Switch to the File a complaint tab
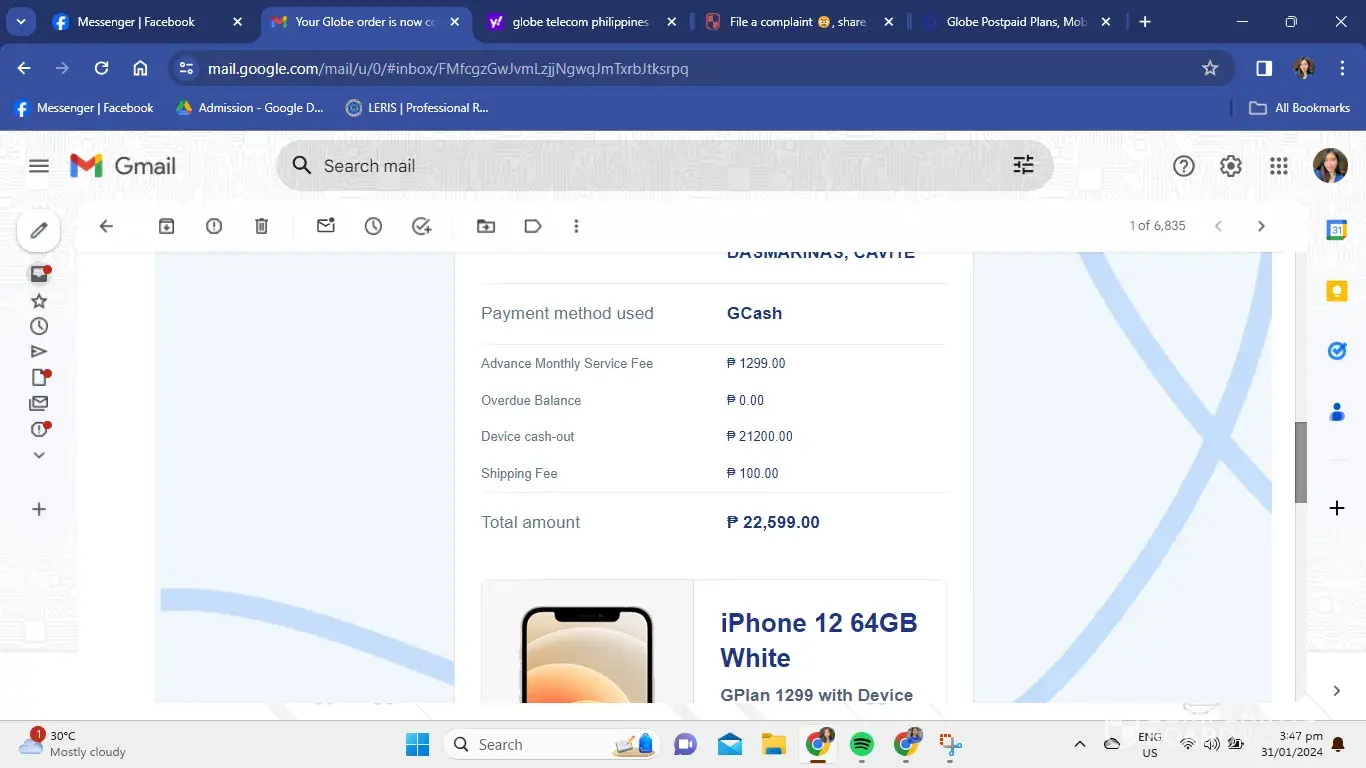The width and height of the screenshot is (1366, 768). coord(798,22)
